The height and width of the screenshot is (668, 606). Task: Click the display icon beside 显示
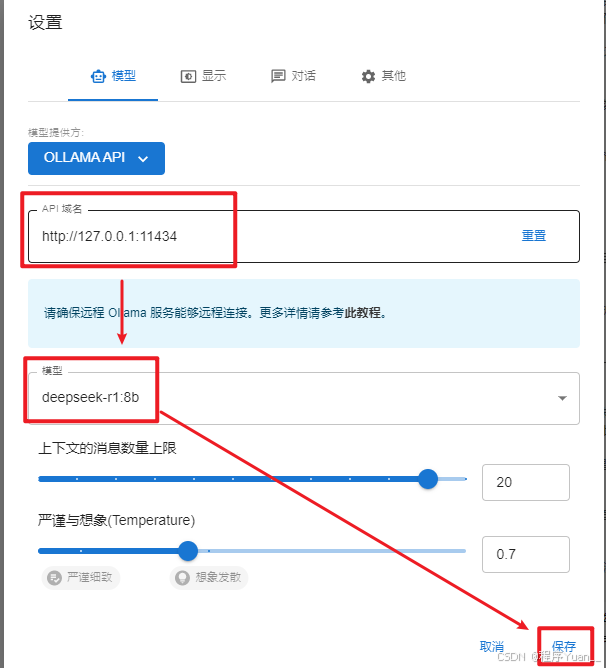(188, 77)
